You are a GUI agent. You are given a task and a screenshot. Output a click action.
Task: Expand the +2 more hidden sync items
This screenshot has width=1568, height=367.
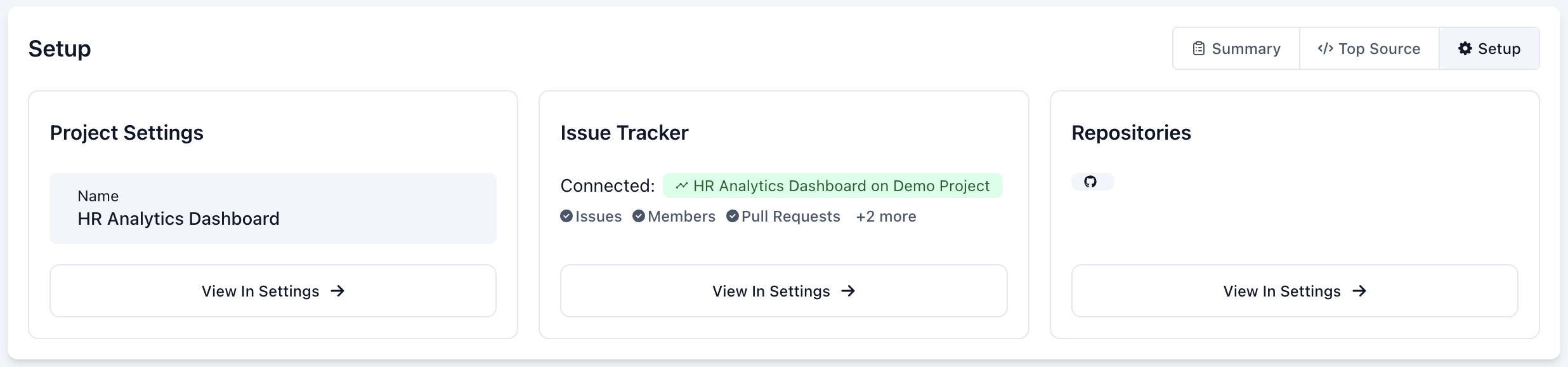pos(886,217)
